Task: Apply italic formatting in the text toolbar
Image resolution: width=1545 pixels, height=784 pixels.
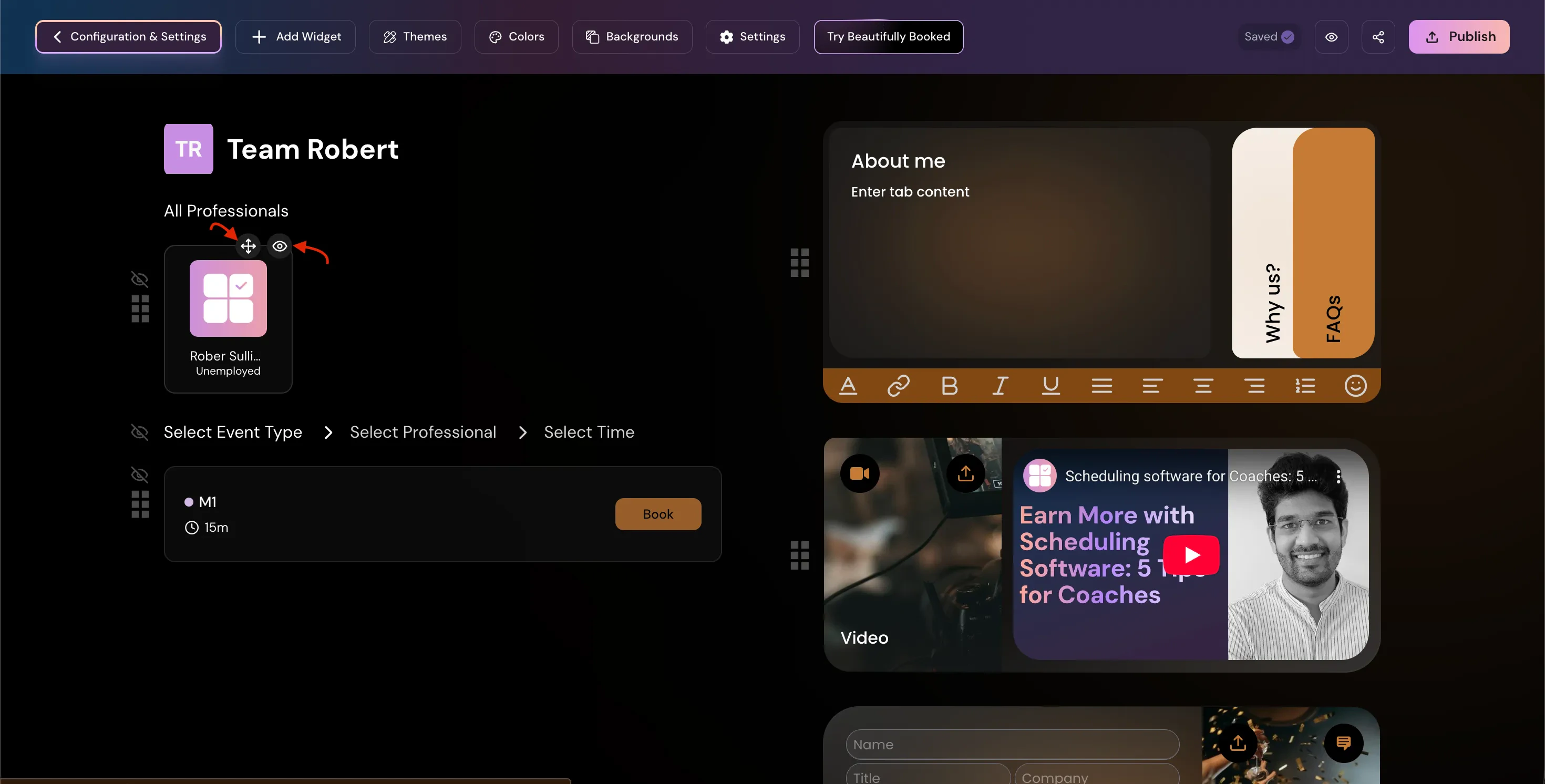Action: pyautogui.click(x=999, y=386)
